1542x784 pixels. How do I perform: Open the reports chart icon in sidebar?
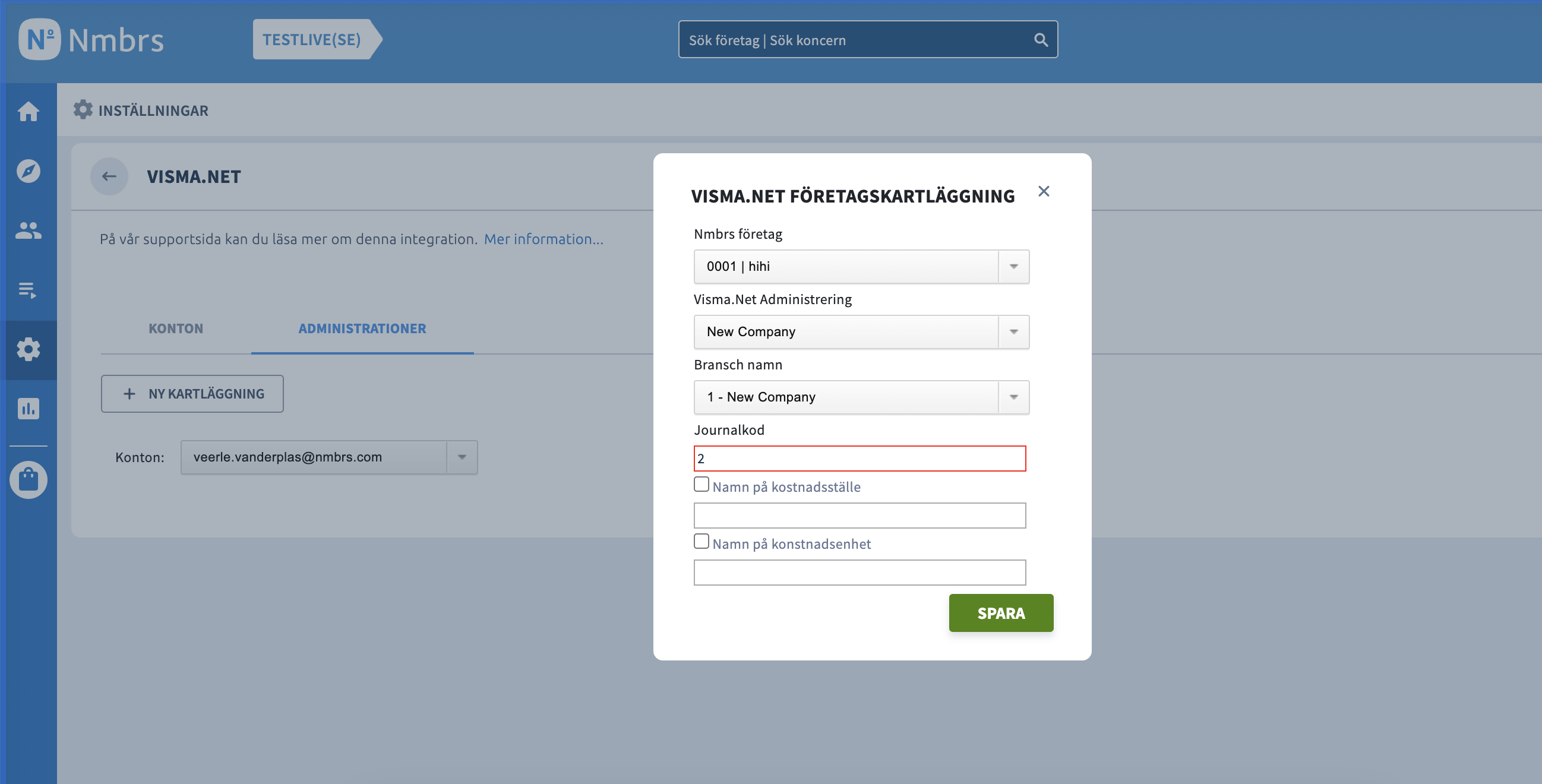point(28,409)
